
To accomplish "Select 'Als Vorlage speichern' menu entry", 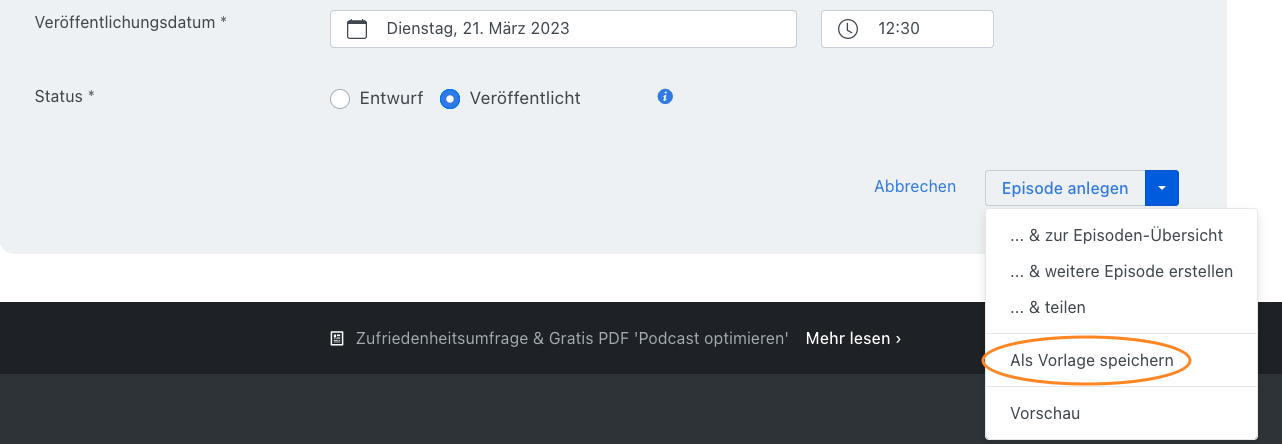I will coord(1087,360).
